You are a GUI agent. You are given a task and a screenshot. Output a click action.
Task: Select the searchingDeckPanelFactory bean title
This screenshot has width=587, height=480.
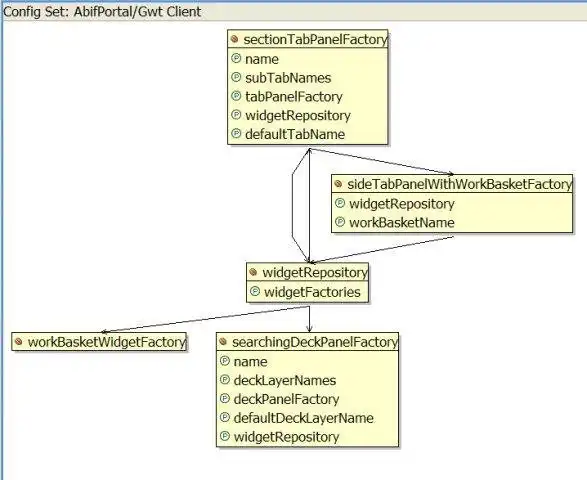tap(314, 342)
